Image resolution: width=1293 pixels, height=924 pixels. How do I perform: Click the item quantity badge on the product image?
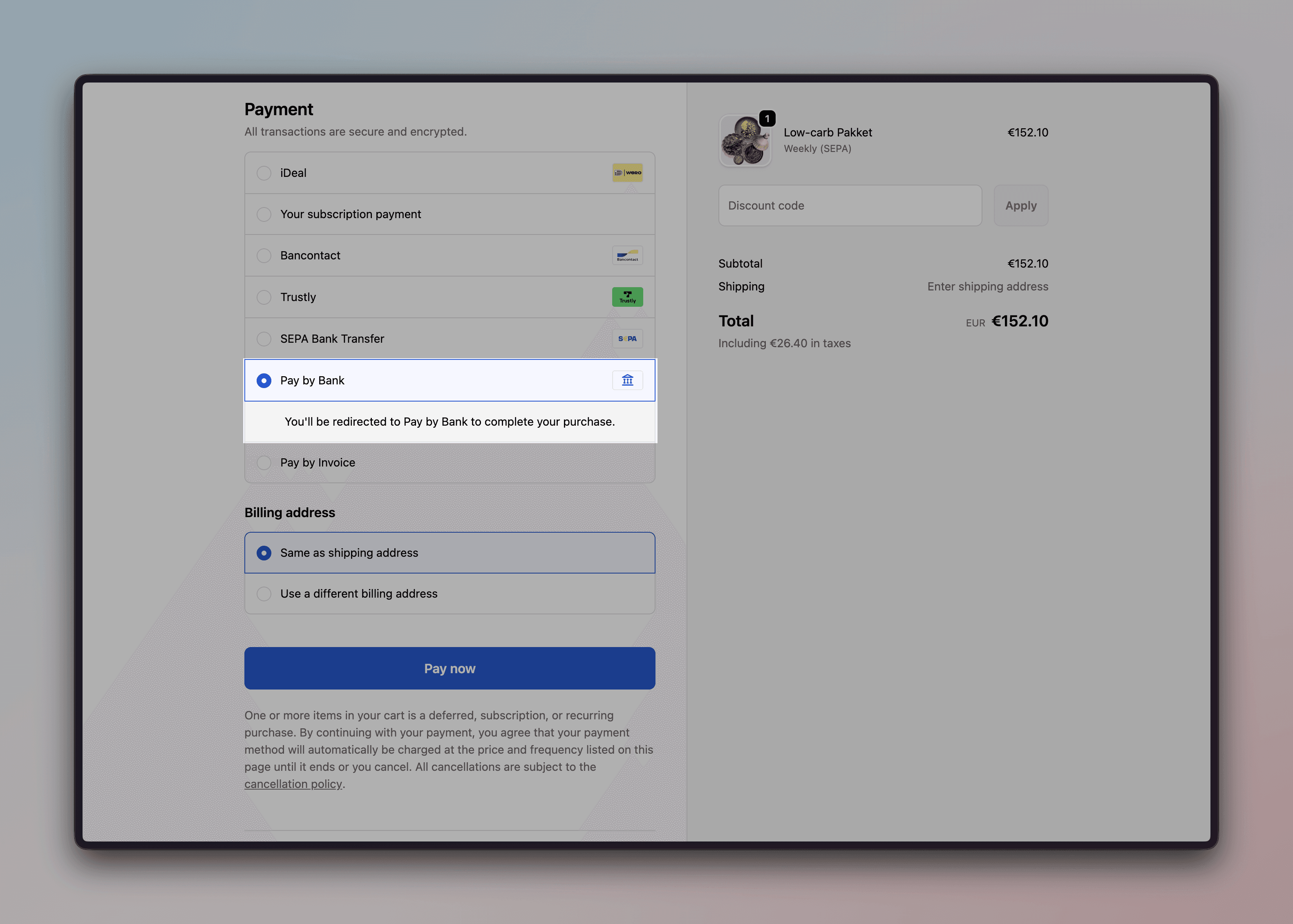767,118
